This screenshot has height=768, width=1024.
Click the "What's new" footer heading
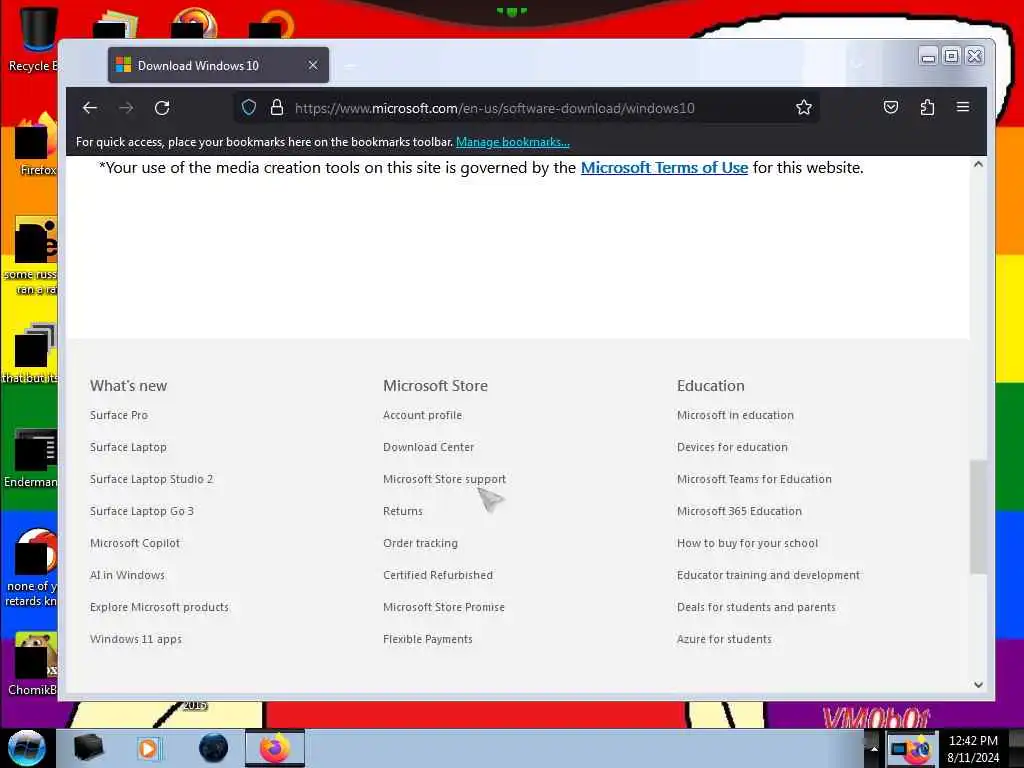[x=129, y=386]
